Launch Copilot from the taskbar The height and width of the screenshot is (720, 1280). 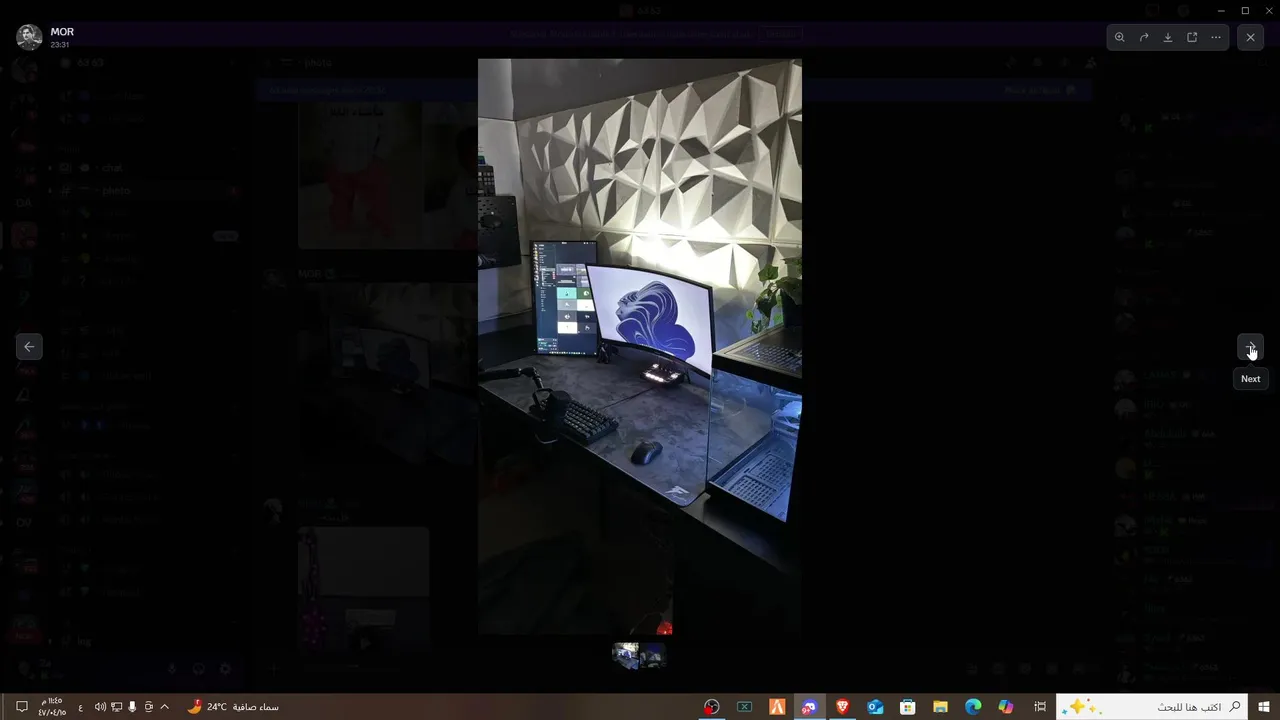tap(1006, 707)
